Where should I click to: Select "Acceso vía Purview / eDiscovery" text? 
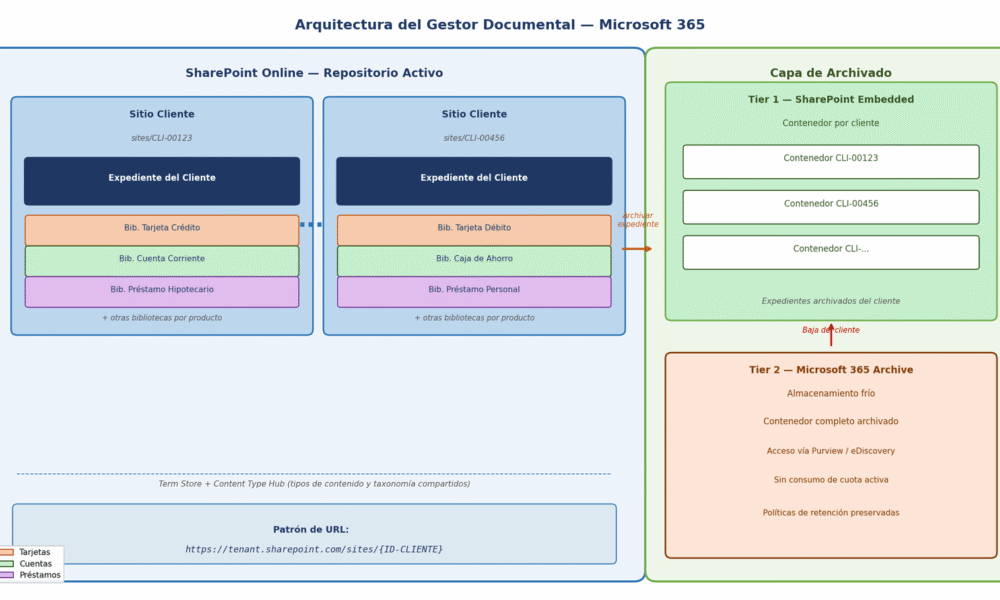coord(830,451)
